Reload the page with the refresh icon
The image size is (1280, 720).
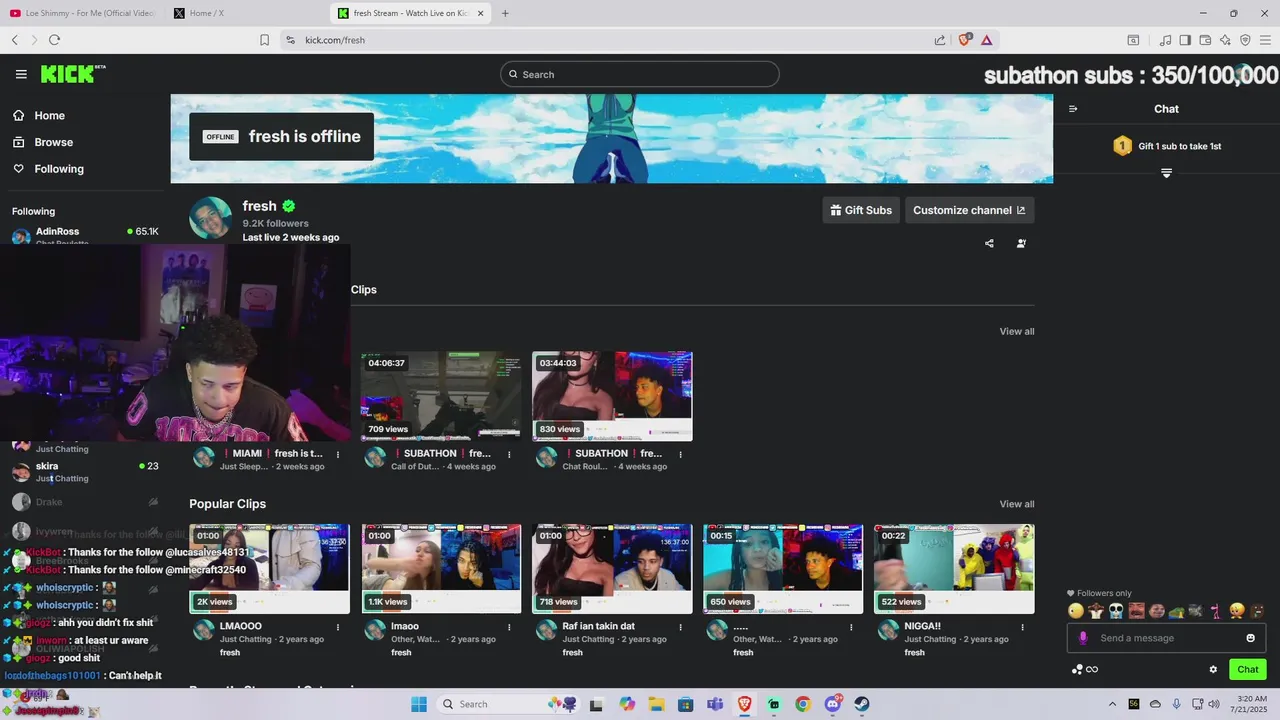click(x=54, y=40)
